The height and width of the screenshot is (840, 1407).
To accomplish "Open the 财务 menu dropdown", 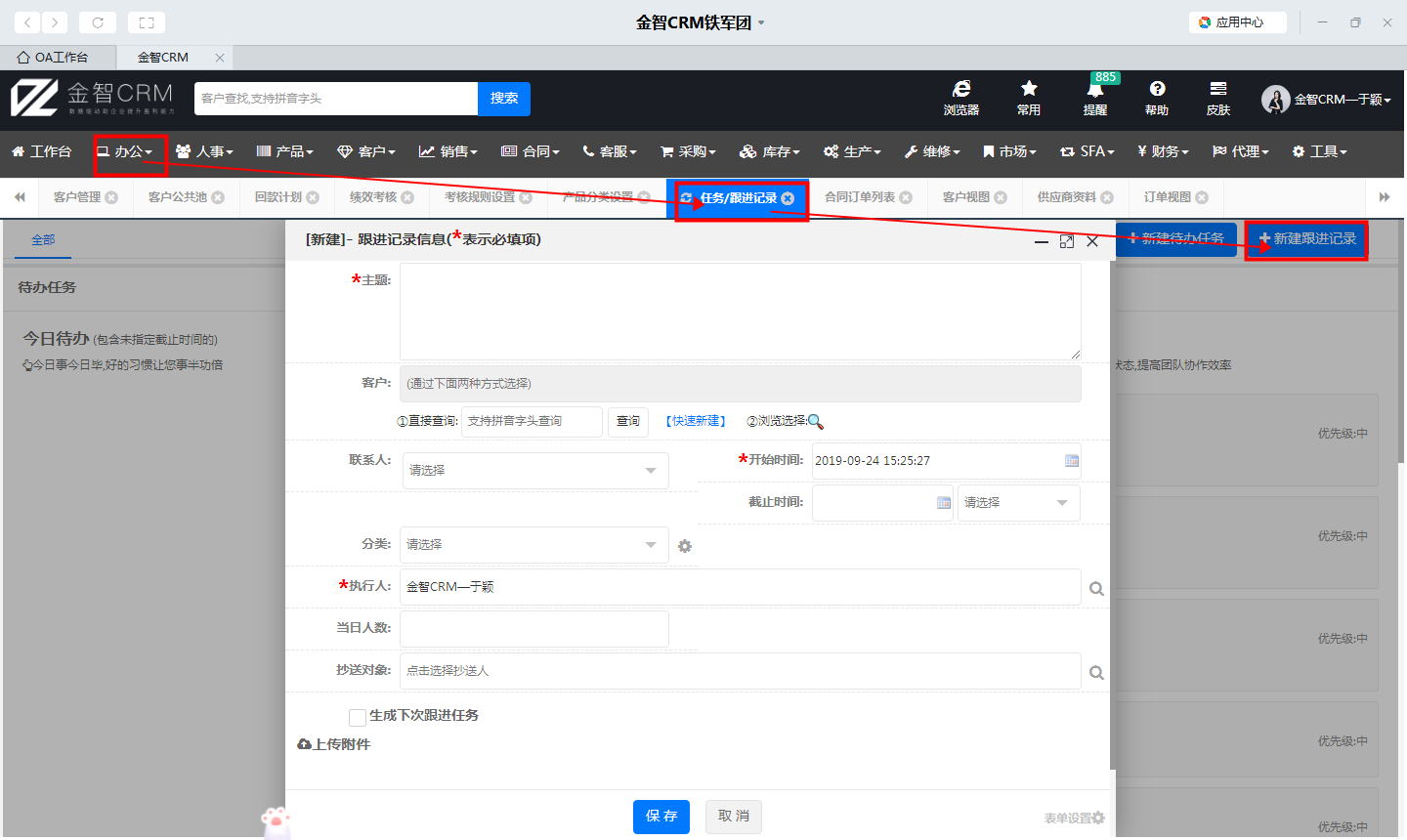I will click(1164, 151).
